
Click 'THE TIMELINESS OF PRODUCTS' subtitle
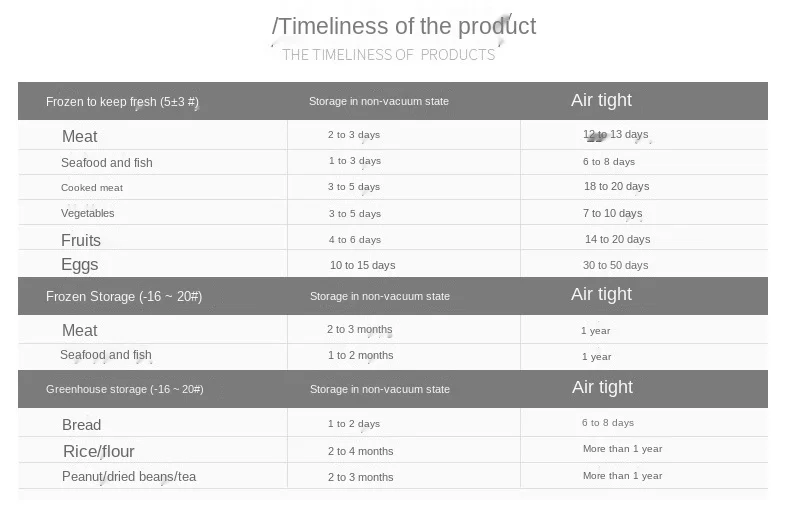point(388,54)
